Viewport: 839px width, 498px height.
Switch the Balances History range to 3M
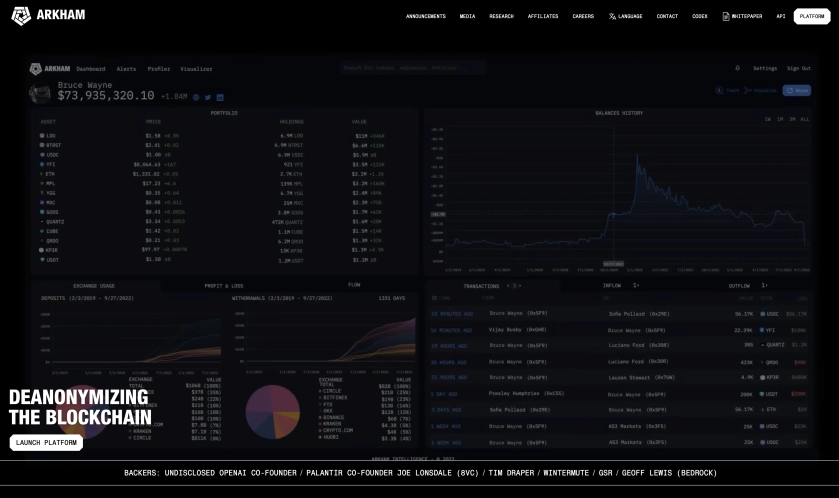pyautogui.click(x=792, y=119)
